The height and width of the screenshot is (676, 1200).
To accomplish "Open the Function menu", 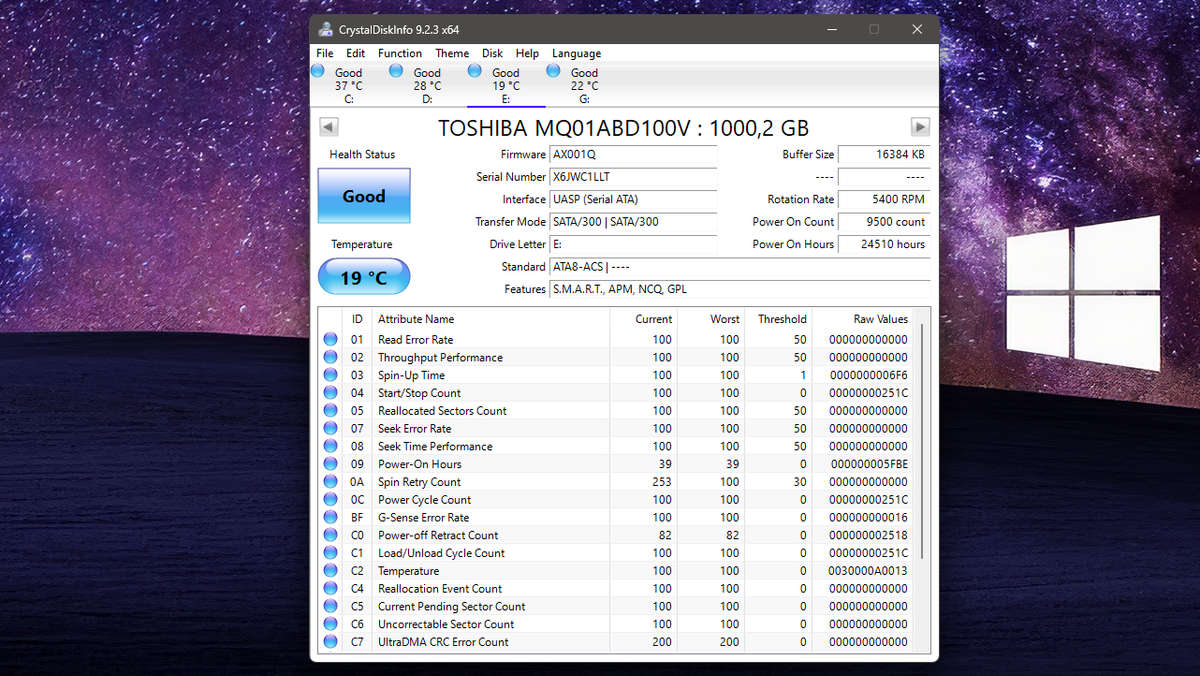I will point(400,53).
